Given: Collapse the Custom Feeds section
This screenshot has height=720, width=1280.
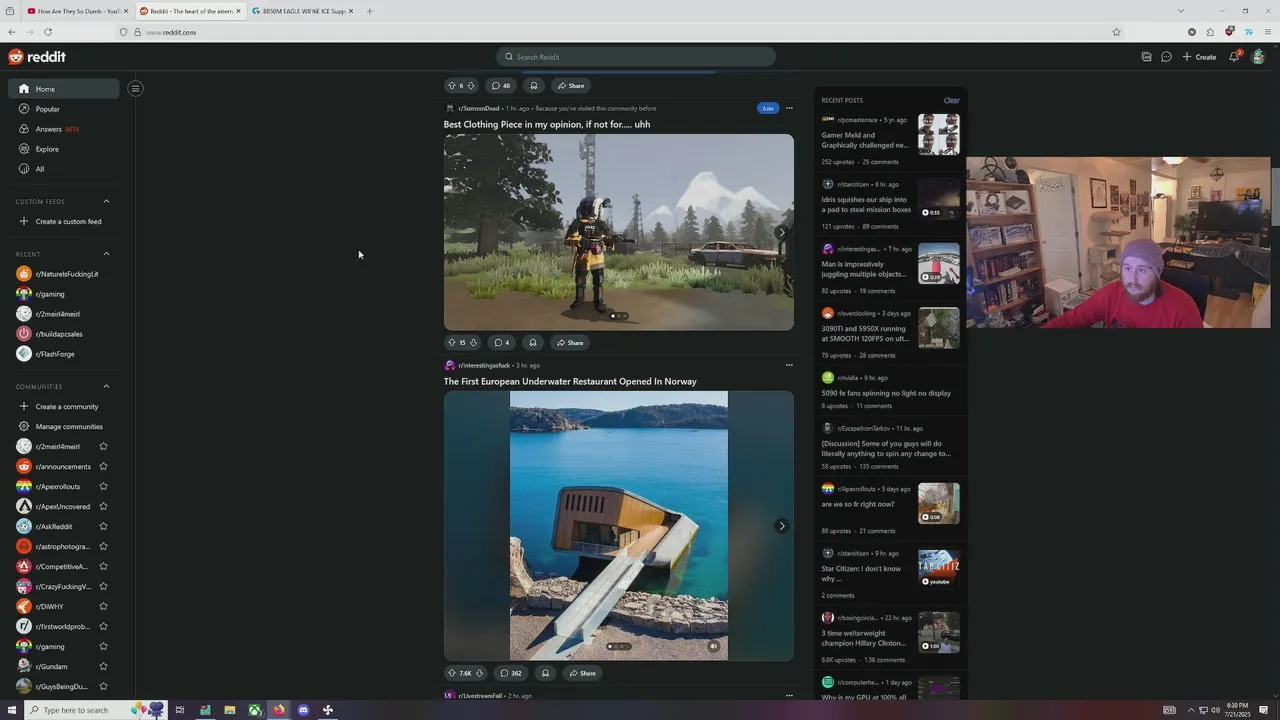Looking at the screenshot, I should pyautogui.click(x=106, y=201).
